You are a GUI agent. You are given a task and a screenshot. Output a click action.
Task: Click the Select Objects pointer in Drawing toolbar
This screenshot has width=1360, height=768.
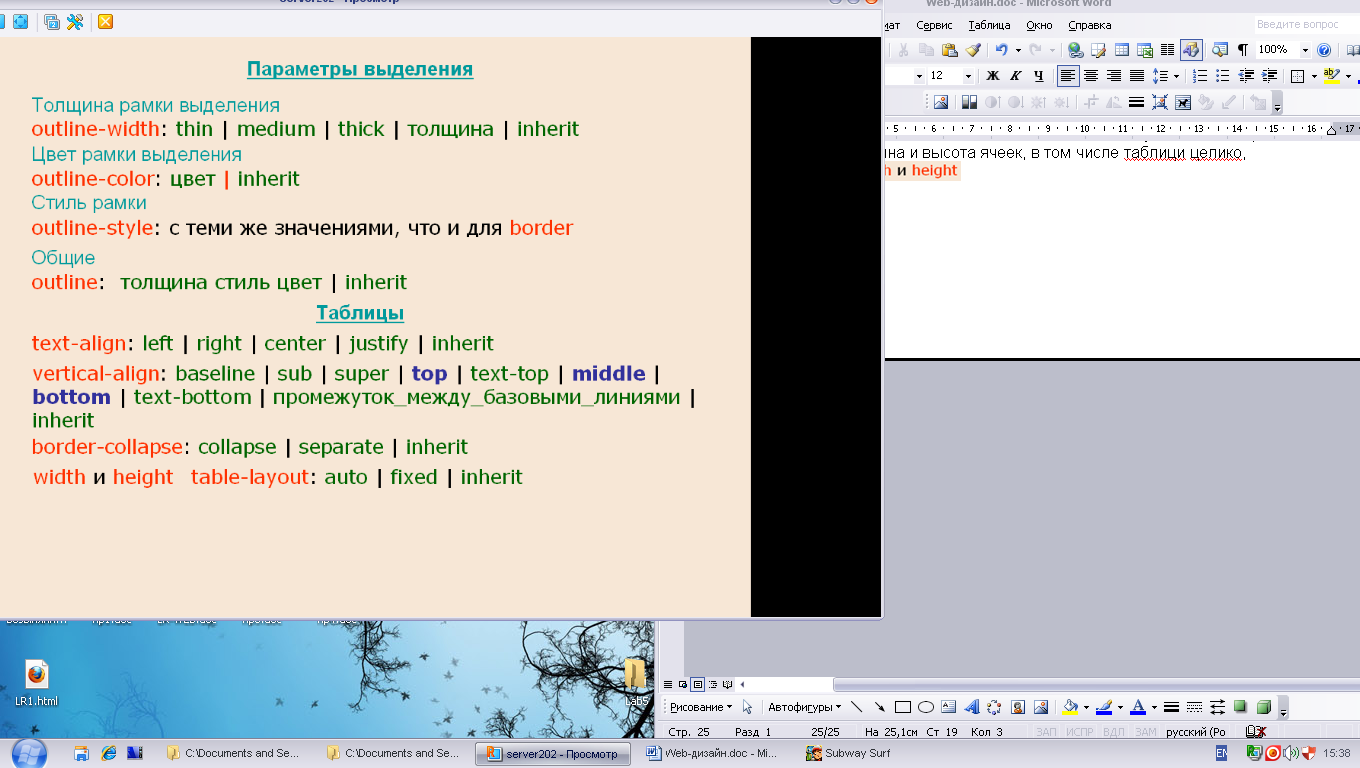point(747,707)
